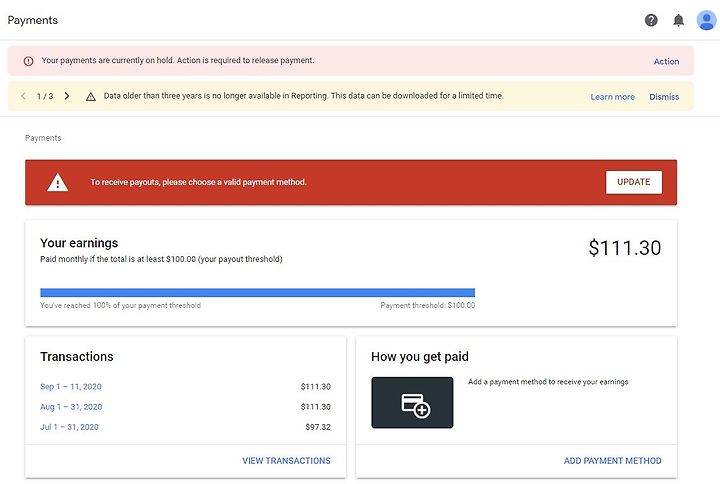720x484 pixels.
Task: Open the help question mark icon
Action: point(651,20)
